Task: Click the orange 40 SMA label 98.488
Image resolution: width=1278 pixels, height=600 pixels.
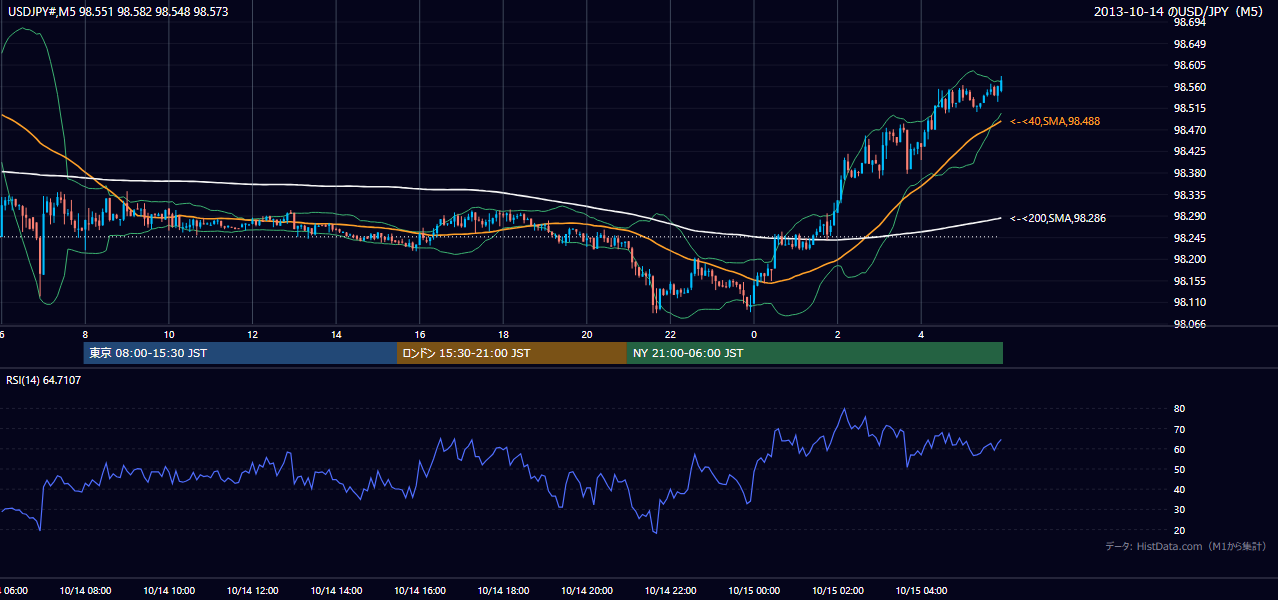Action: pyautogui.click(x=1055, y=121)
